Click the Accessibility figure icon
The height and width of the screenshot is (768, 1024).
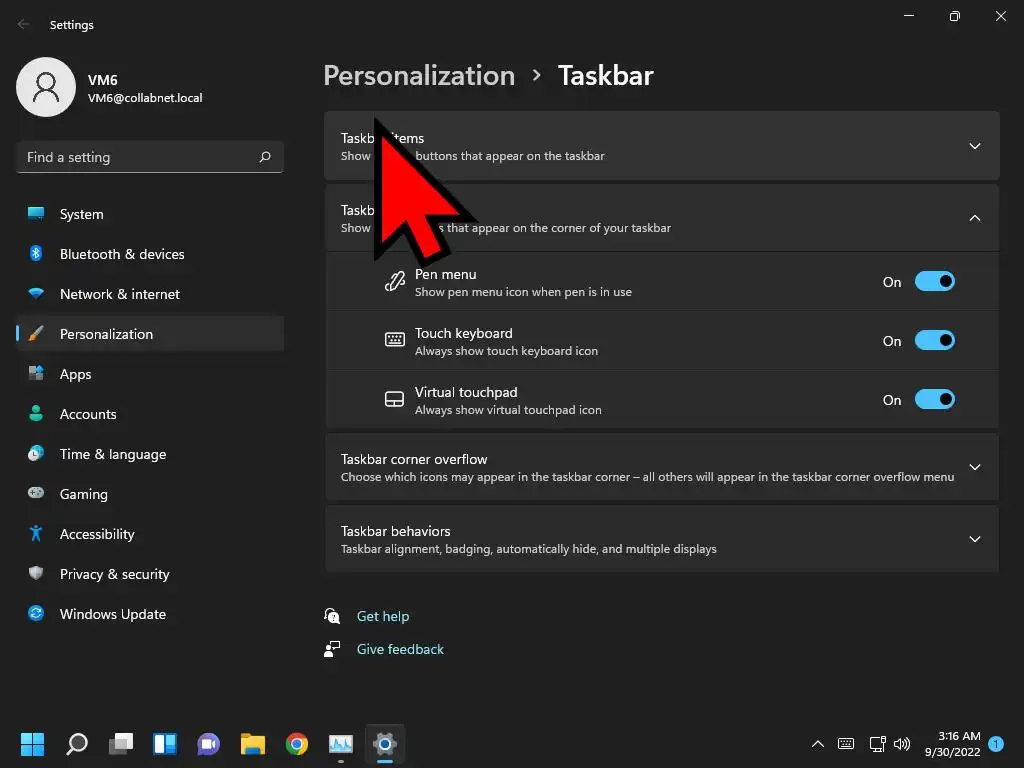point(36,534)
